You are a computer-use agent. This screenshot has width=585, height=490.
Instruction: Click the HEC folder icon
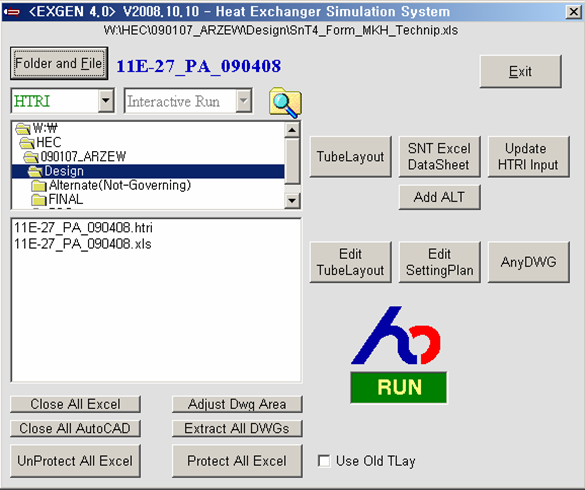[27, 142]
